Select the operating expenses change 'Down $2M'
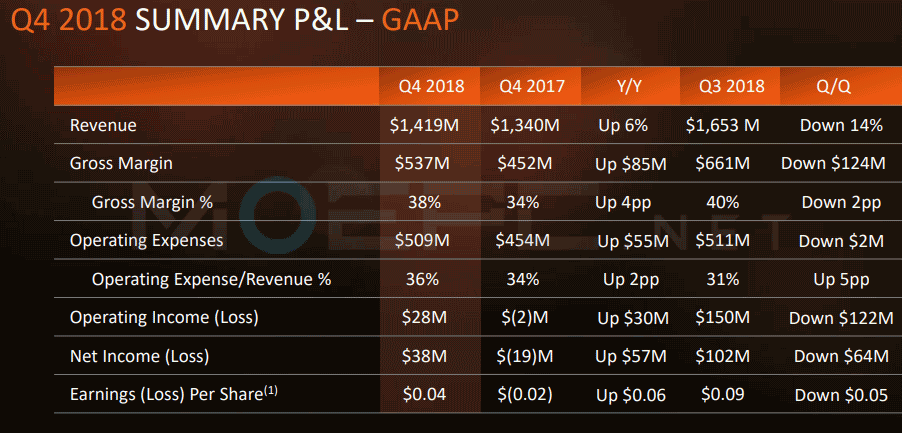This screenshot has height=433, width=902. click(843, 242)
